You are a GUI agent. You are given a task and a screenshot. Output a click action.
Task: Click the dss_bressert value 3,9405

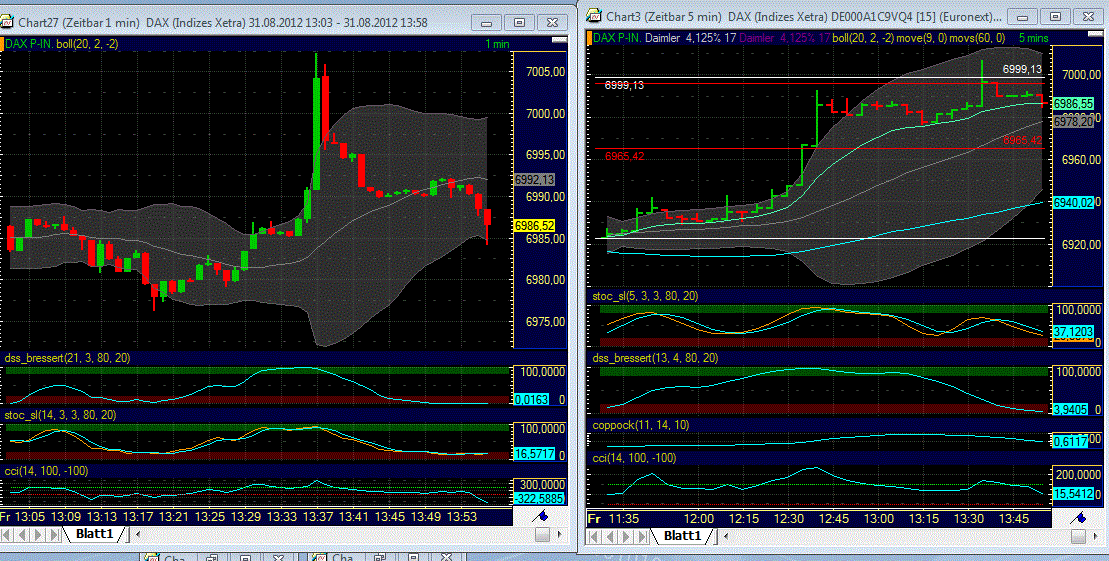[1071, 409]
